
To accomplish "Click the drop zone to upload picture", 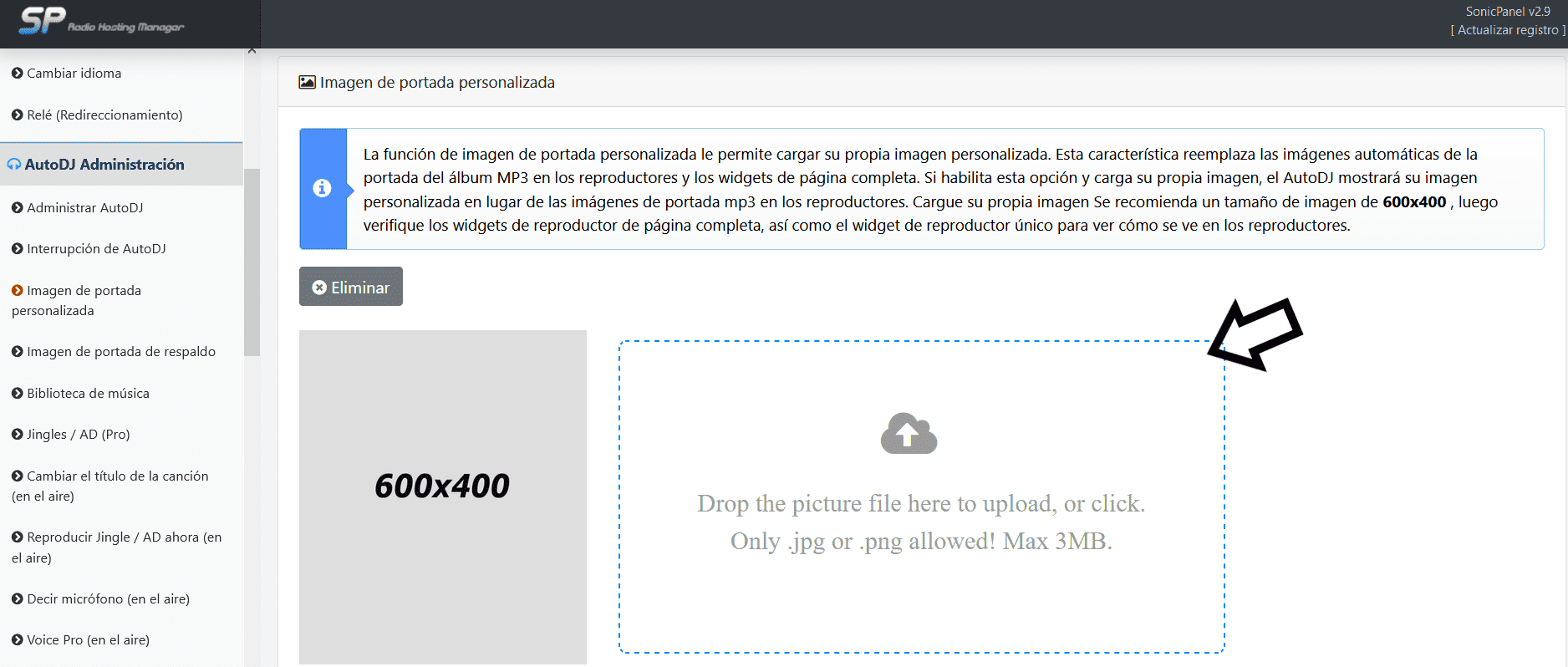I will pos(921,522).
